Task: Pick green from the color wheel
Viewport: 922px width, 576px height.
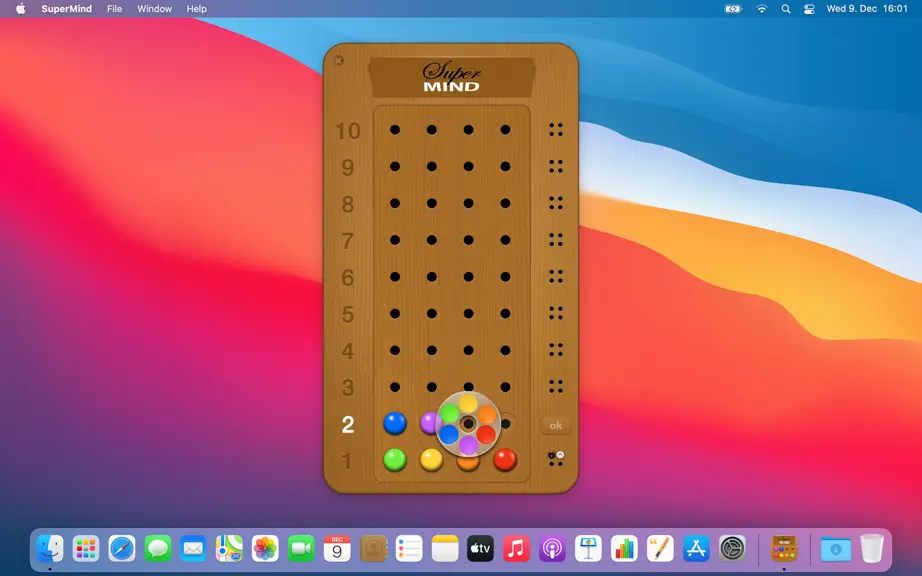Action: coord(450,414)
